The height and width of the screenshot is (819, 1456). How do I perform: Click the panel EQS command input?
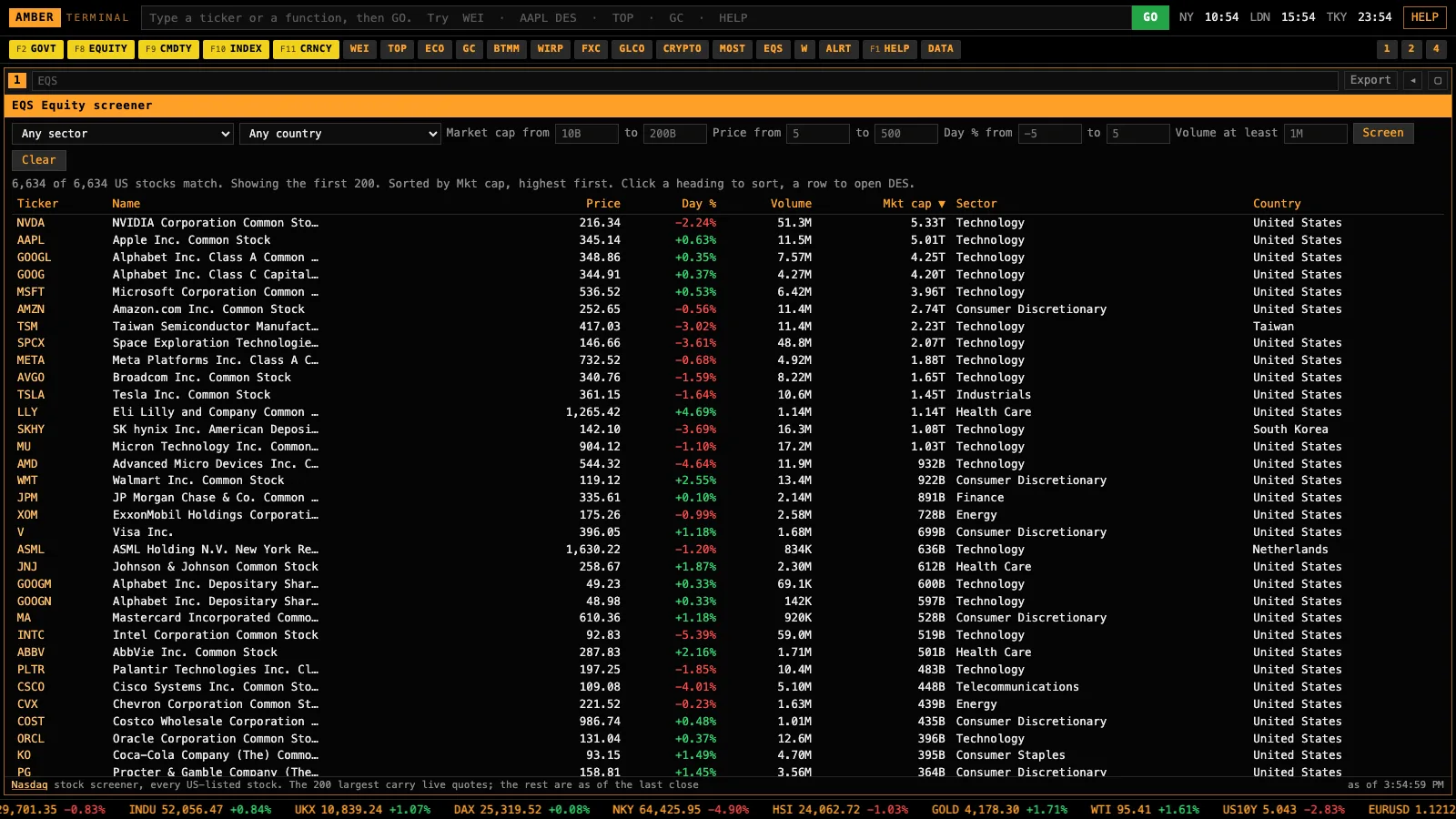click(685, 80)
